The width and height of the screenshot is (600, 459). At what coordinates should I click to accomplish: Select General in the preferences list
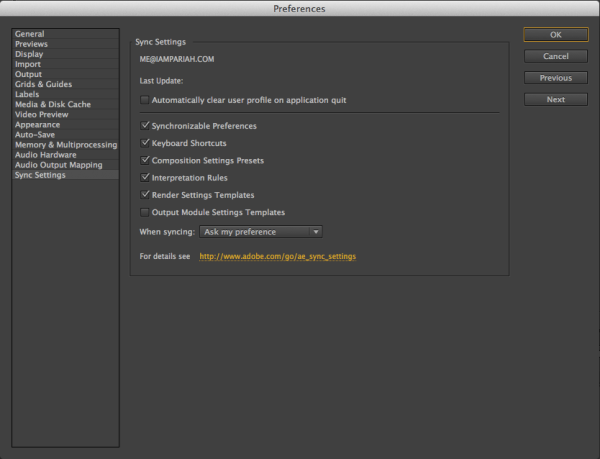click(x=29, y=35)
